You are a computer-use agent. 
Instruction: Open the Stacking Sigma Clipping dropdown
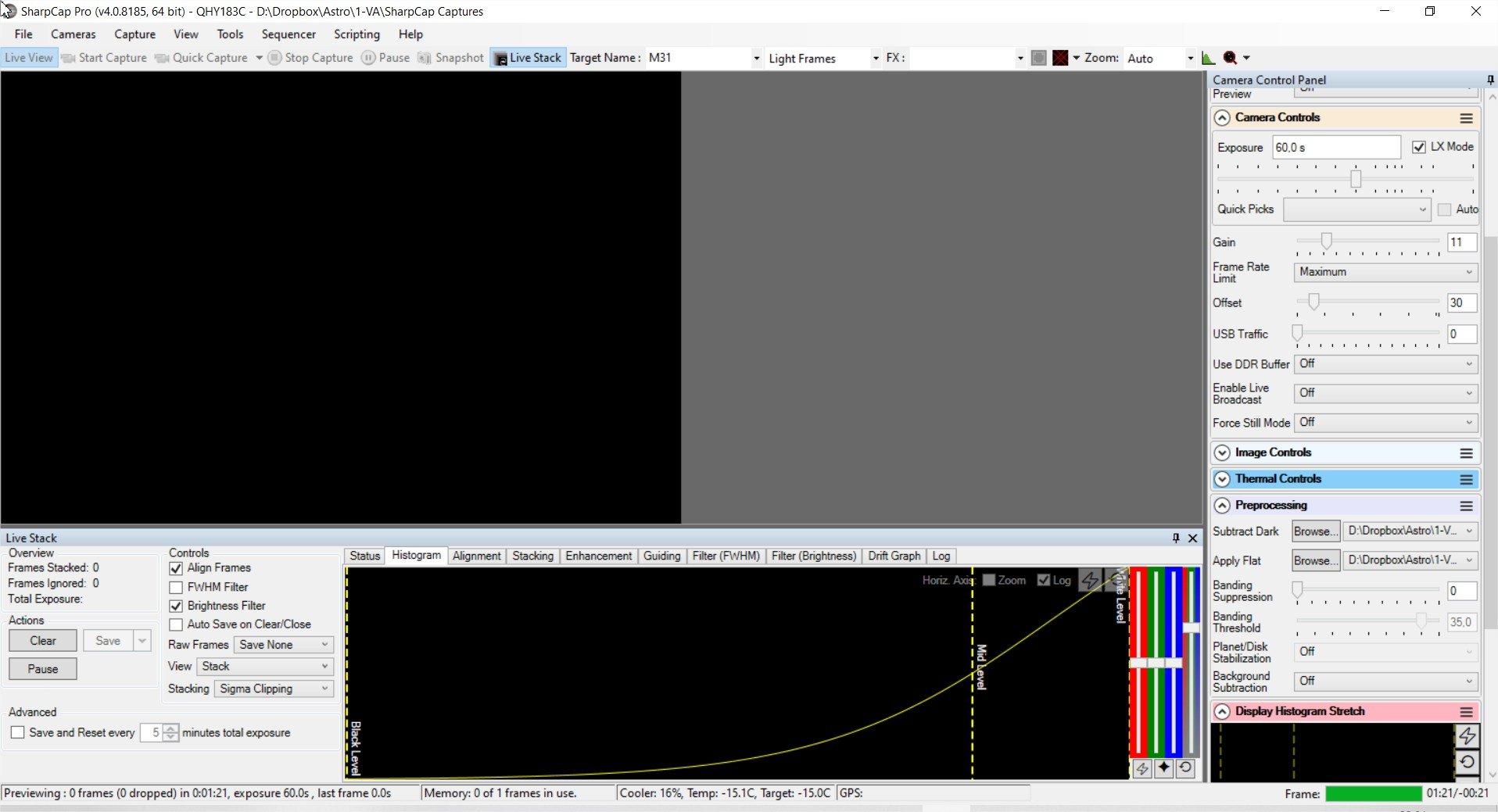tap(274, 689)
